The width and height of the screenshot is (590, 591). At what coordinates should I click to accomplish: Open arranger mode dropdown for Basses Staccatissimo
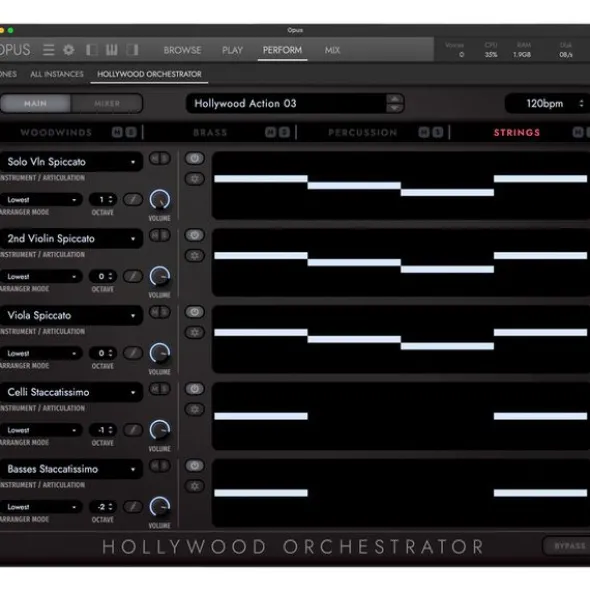coord(41,507)
